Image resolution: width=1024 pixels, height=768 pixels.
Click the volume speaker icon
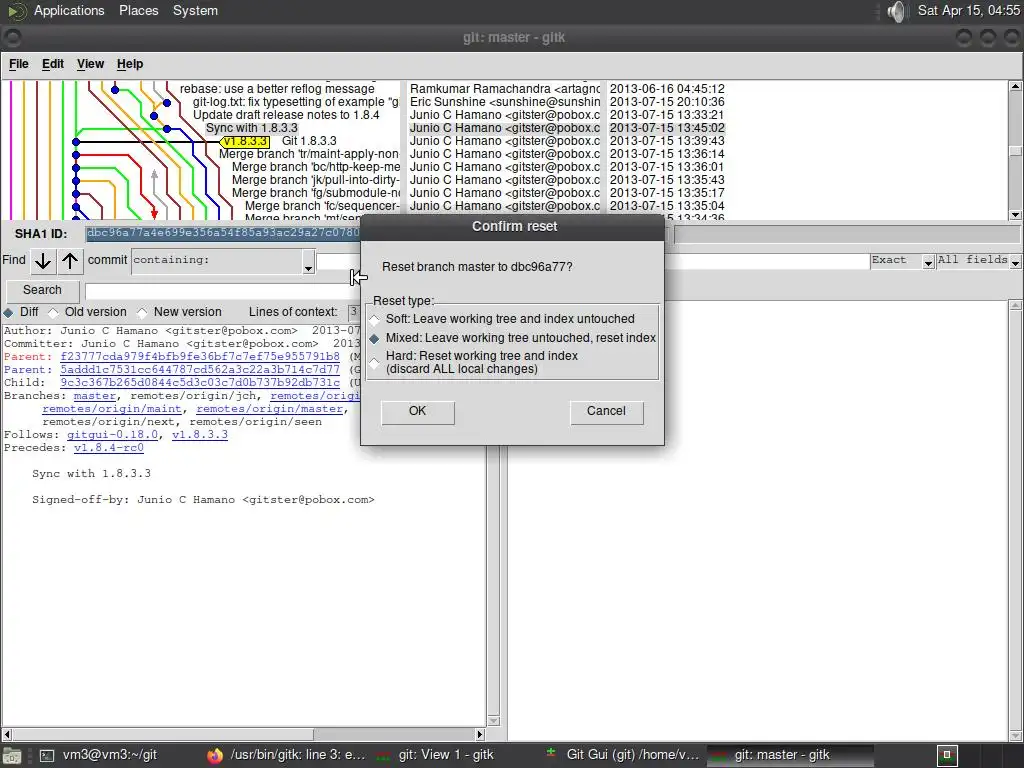point(897,11)
